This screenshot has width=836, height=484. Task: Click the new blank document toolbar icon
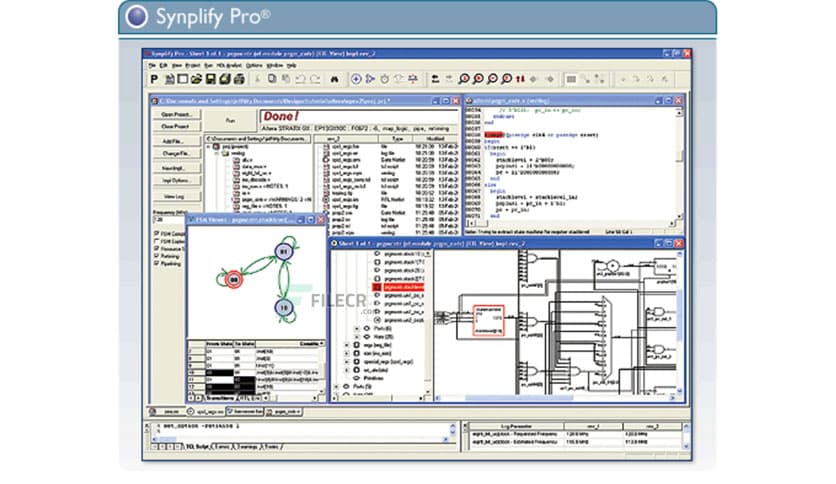tap(183, 79)
